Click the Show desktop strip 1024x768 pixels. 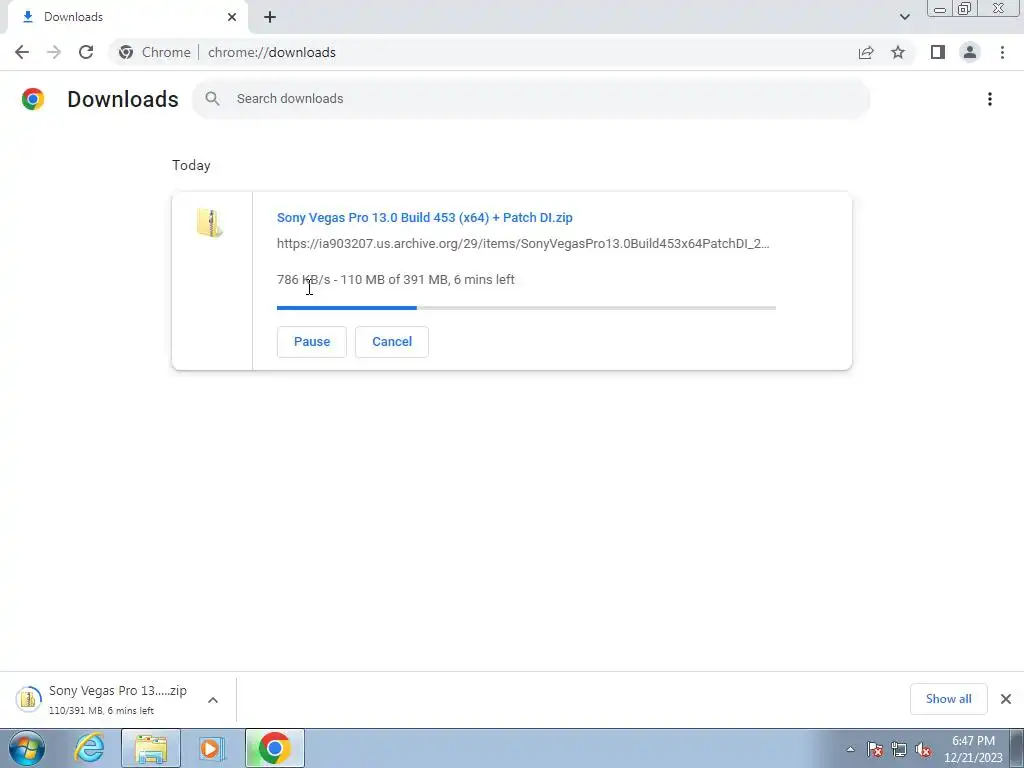point(1016,748)
